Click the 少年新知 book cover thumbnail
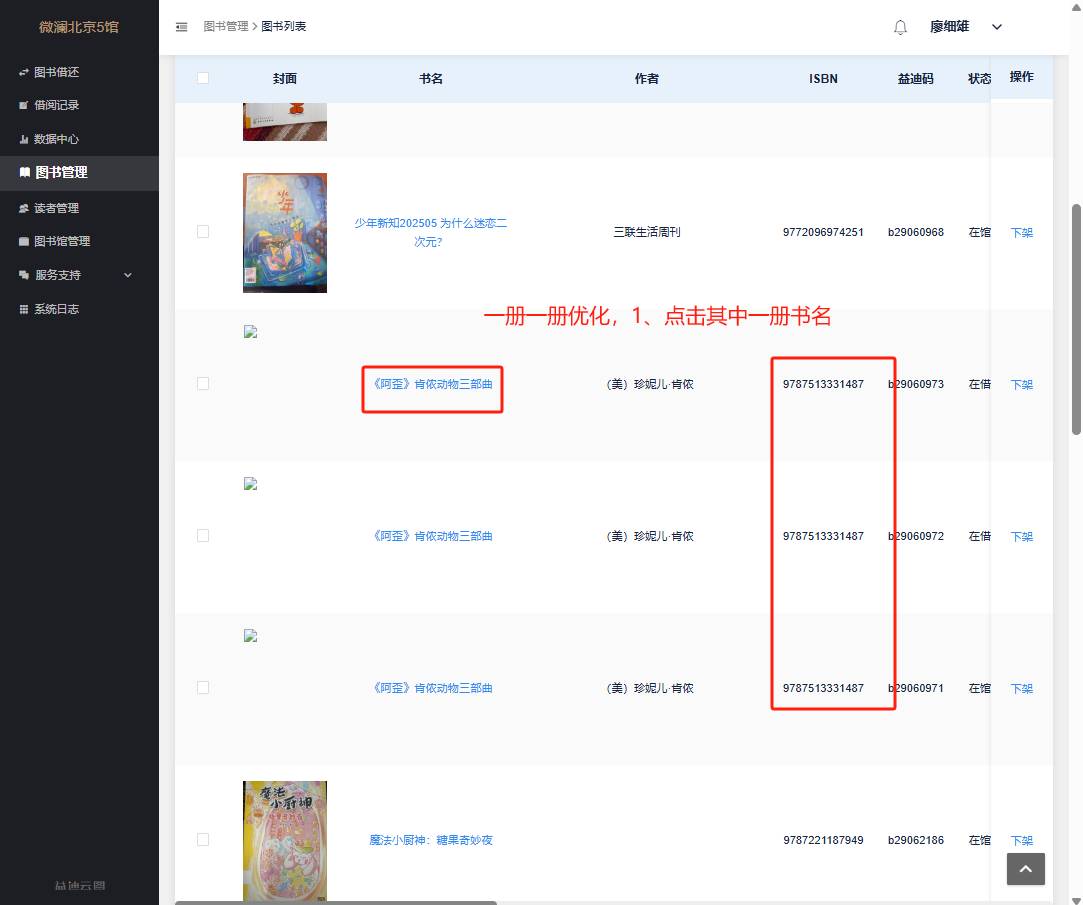The image size is (1083, 905). click(285, 232)
